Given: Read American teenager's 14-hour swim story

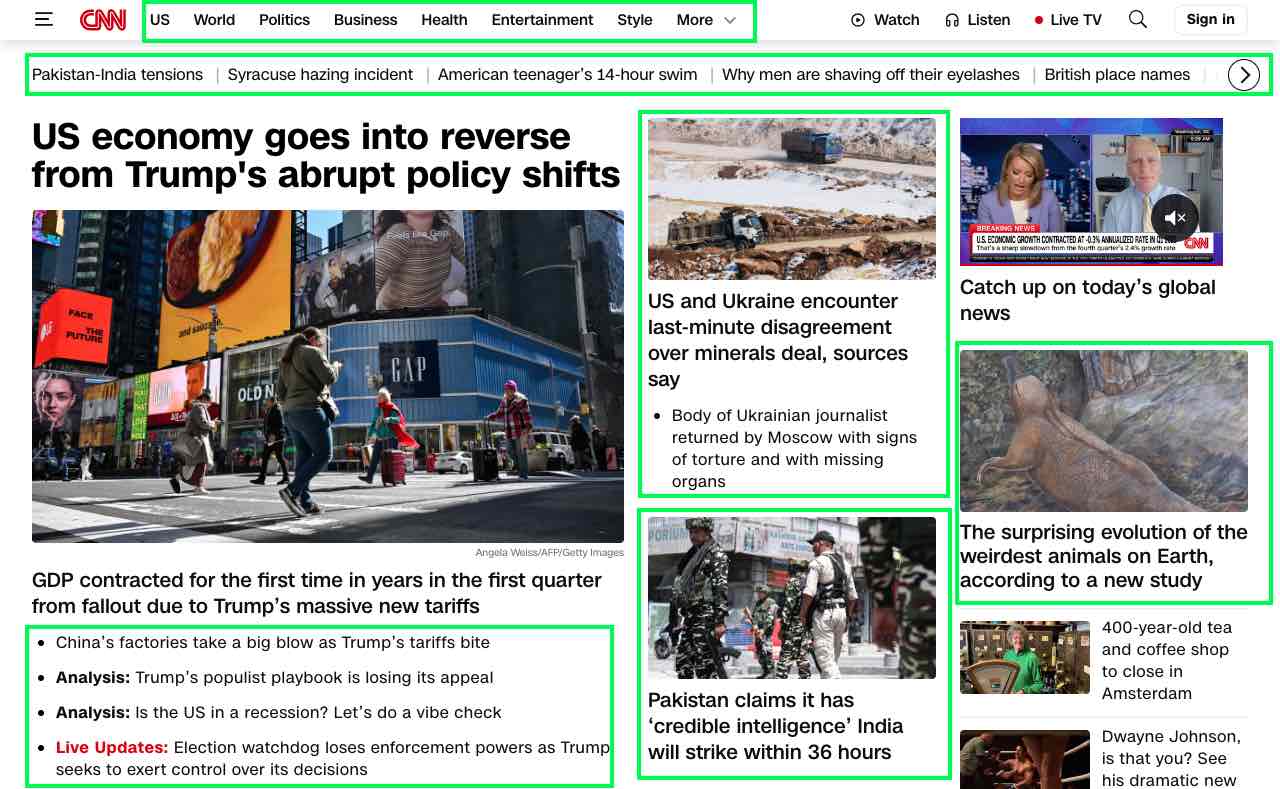Looking at the screenshot, I should click(567, 75).
